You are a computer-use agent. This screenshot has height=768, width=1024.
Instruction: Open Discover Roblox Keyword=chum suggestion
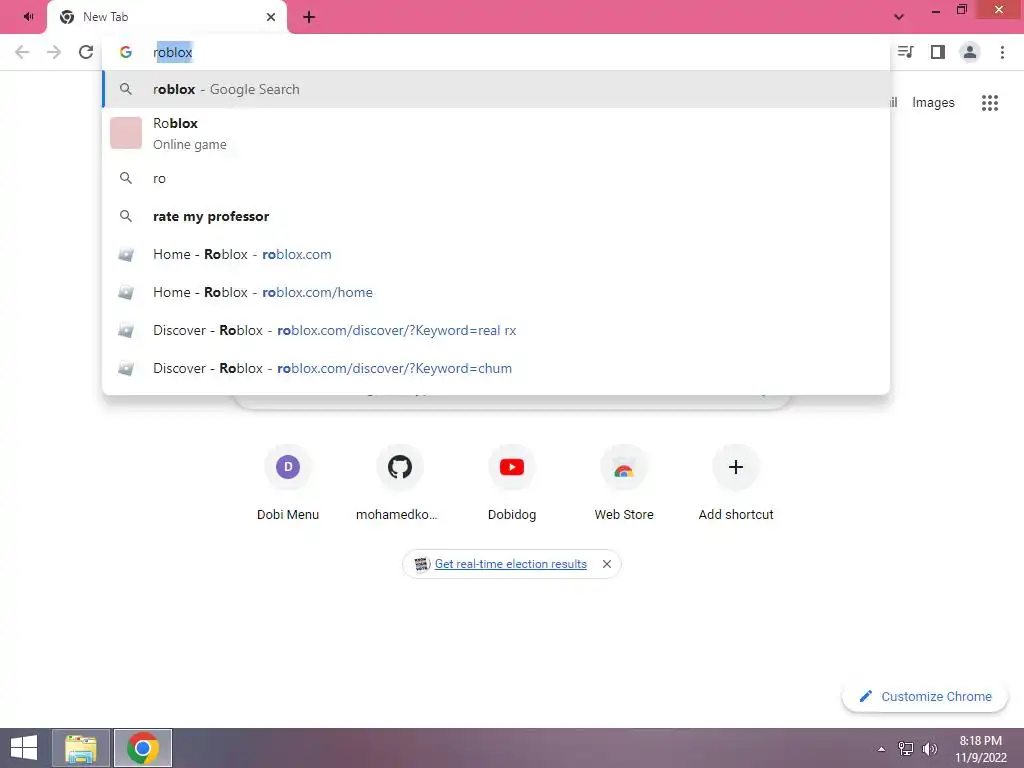pyautogui.click(x=496, y=368)
